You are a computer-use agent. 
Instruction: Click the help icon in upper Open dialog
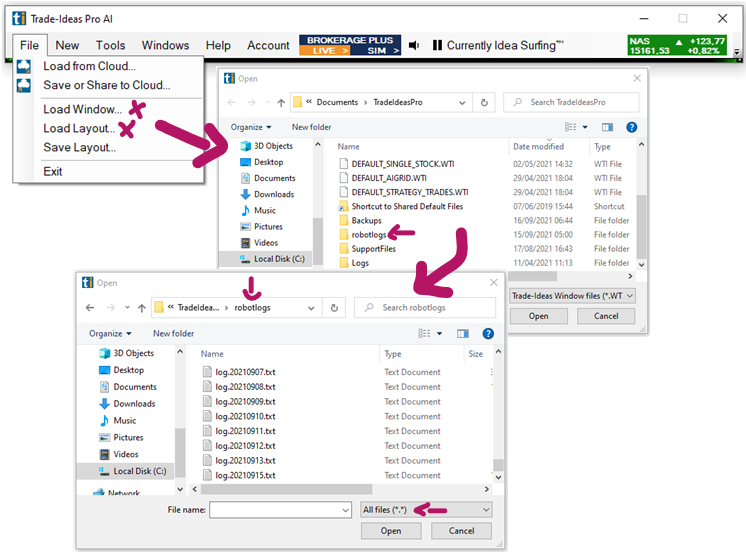(631, 127)
